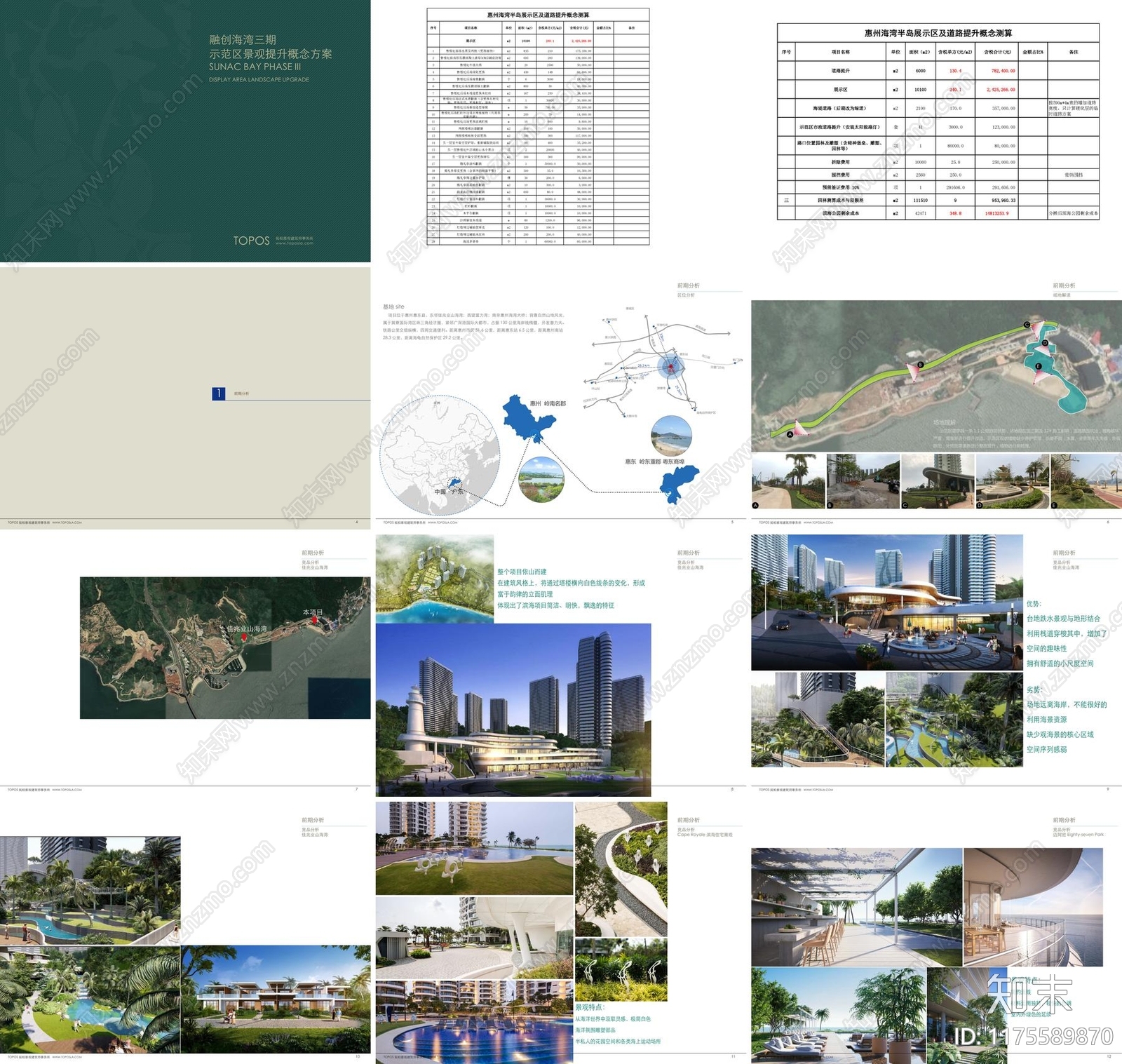Open the balcony dining sea view photo
1122x1064 pixels.
[x=1034, y=907]
